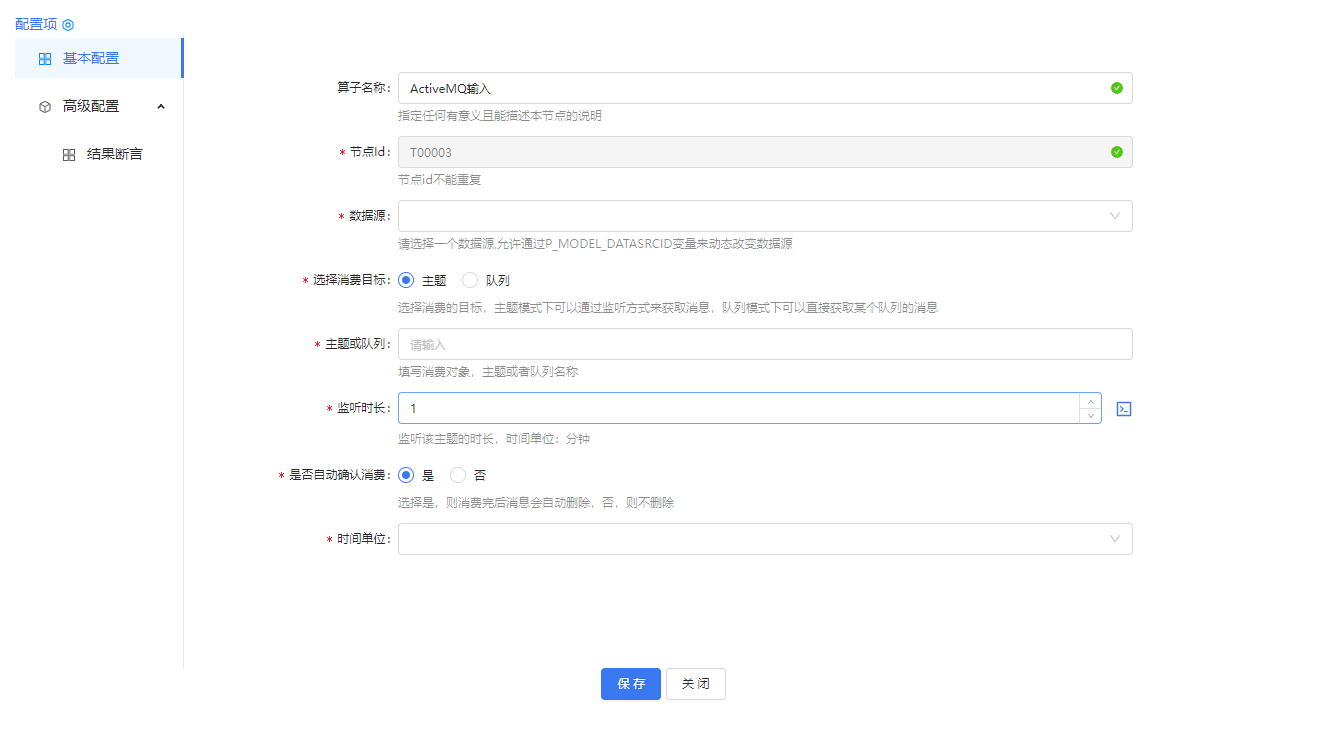Screen dimensions: 1317x750
Task: Click the green check icon in 节点Id
Action: [1116, 152]
